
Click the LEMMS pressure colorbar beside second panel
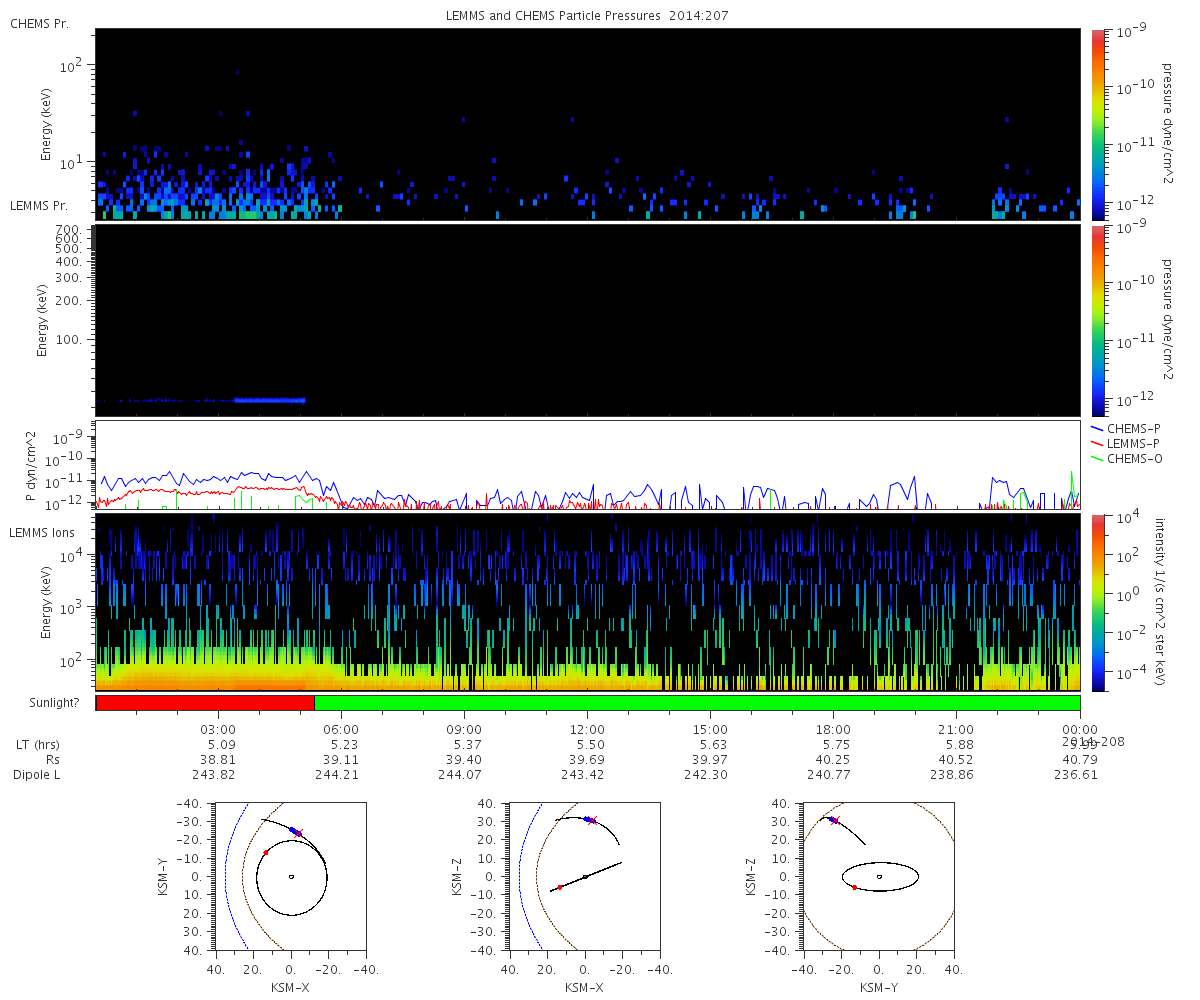pyautogui.click(x=1099, y=319)
